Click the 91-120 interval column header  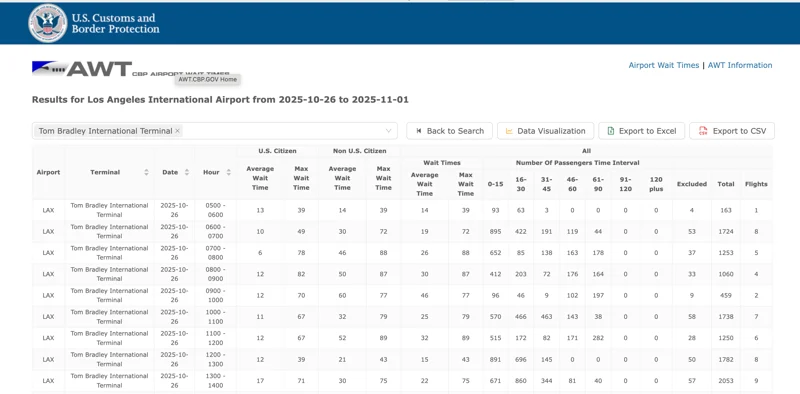(626, 184)
